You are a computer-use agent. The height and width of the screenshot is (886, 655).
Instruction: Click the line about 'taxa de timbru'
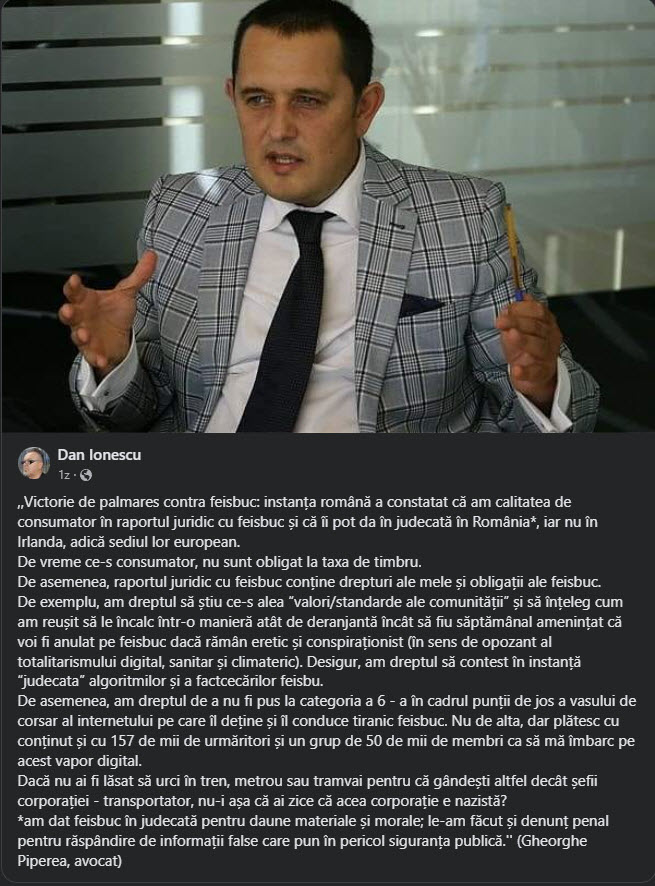coord(220,562)
